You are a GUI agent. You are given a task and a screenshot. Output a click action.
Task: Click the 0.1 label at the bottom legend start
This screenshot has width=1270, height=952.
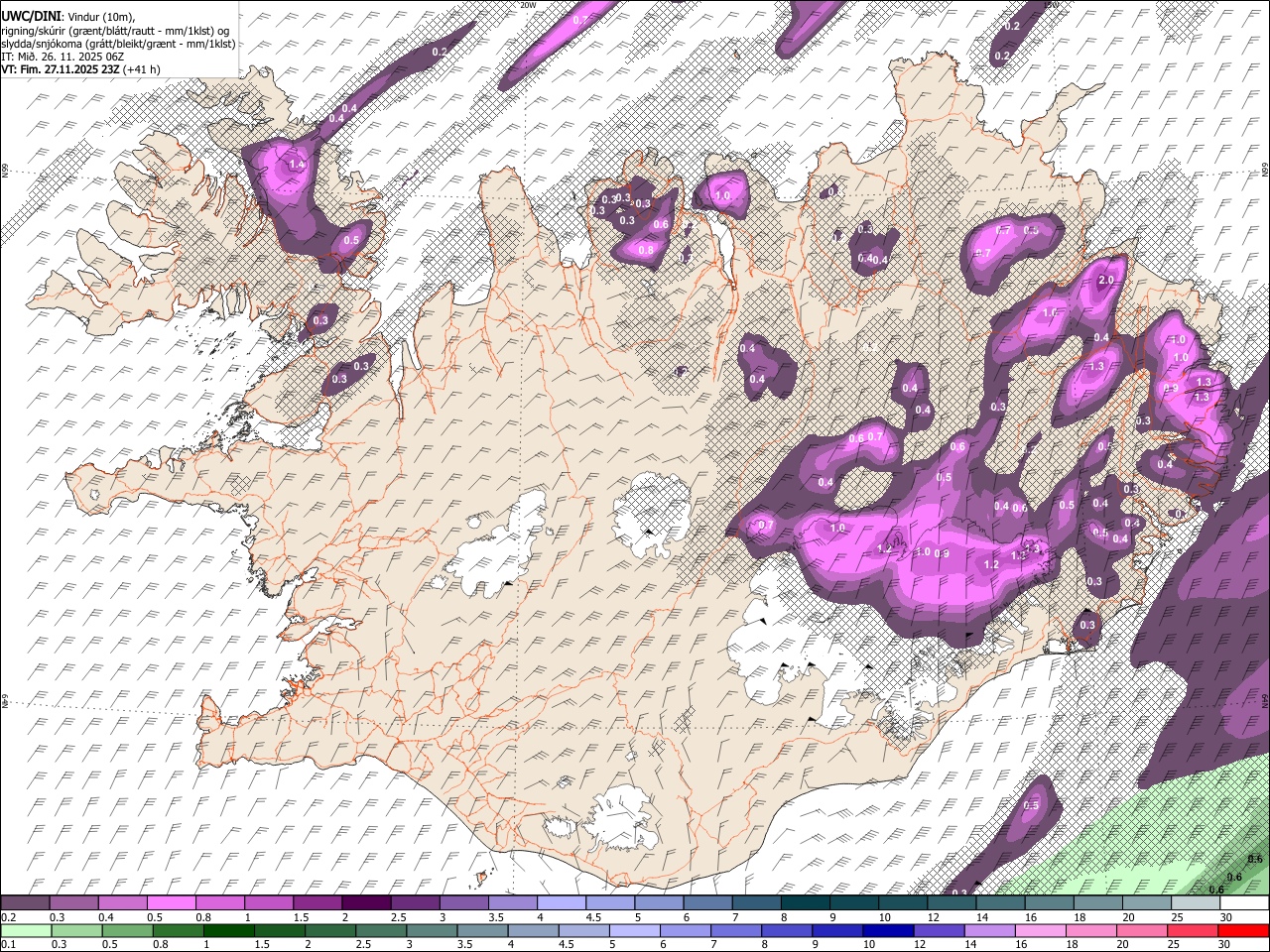point(8,944)
